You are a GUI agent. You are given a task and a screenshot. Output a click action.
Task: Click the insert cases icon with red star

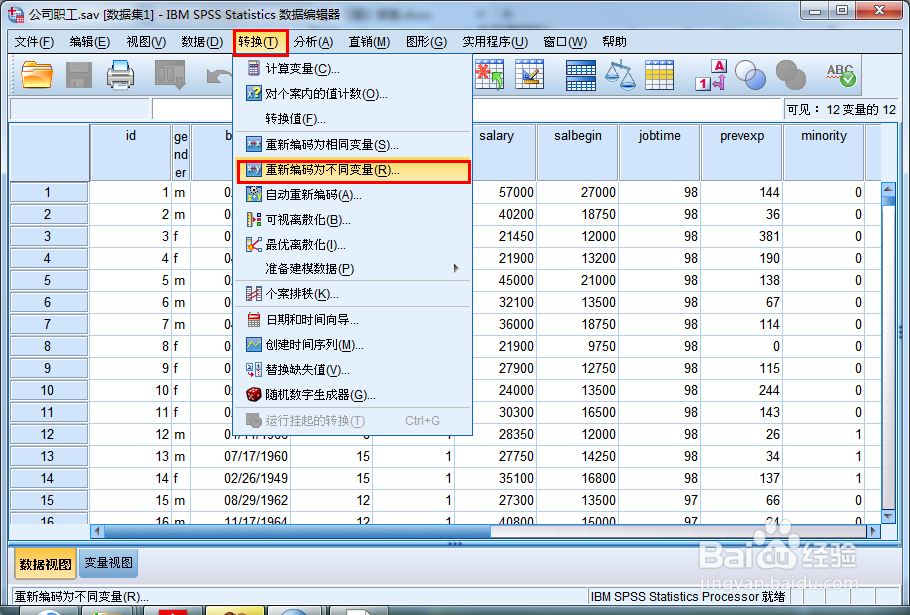[489, 75]
